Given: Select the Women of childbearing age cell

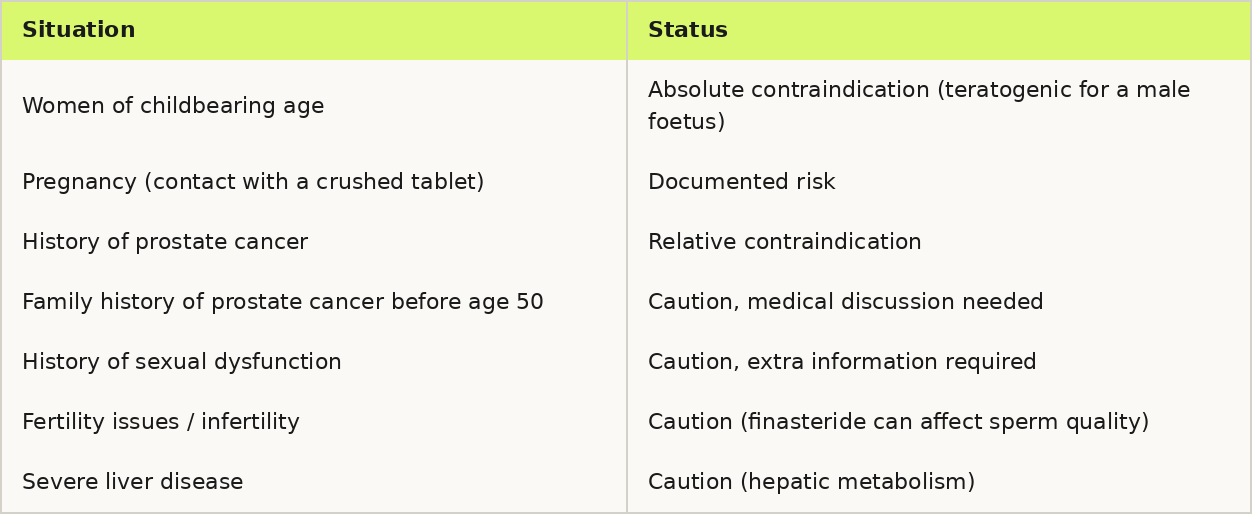Looking at the screenshot, I should coord(314,106).
